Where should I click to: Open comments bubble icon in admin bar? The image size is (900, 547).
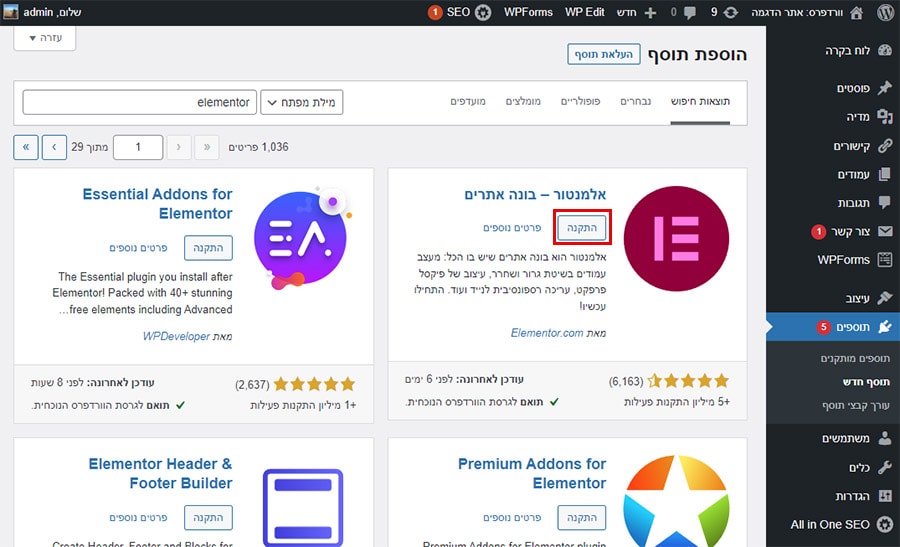690,13
